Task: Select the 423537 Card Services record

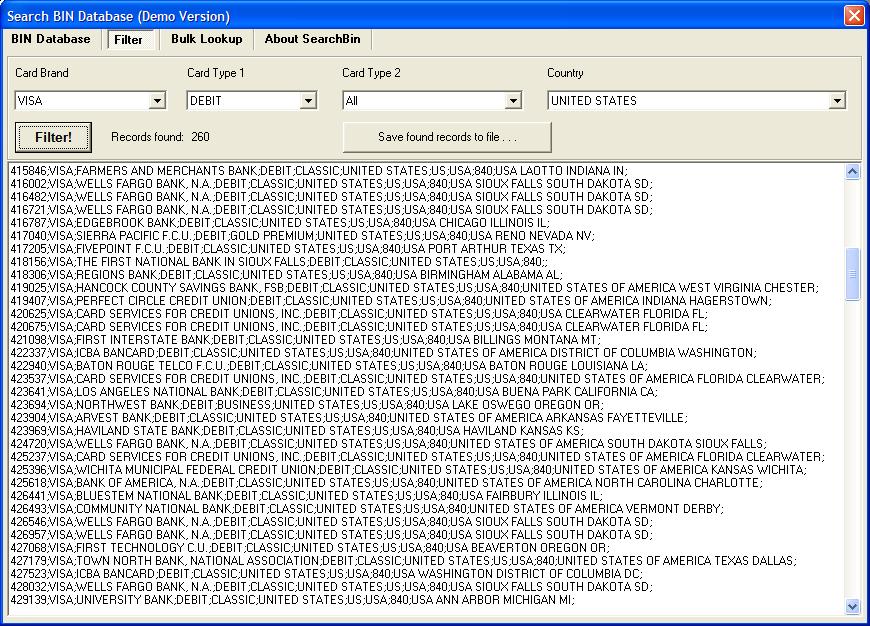Action: [x=418, y=379]
